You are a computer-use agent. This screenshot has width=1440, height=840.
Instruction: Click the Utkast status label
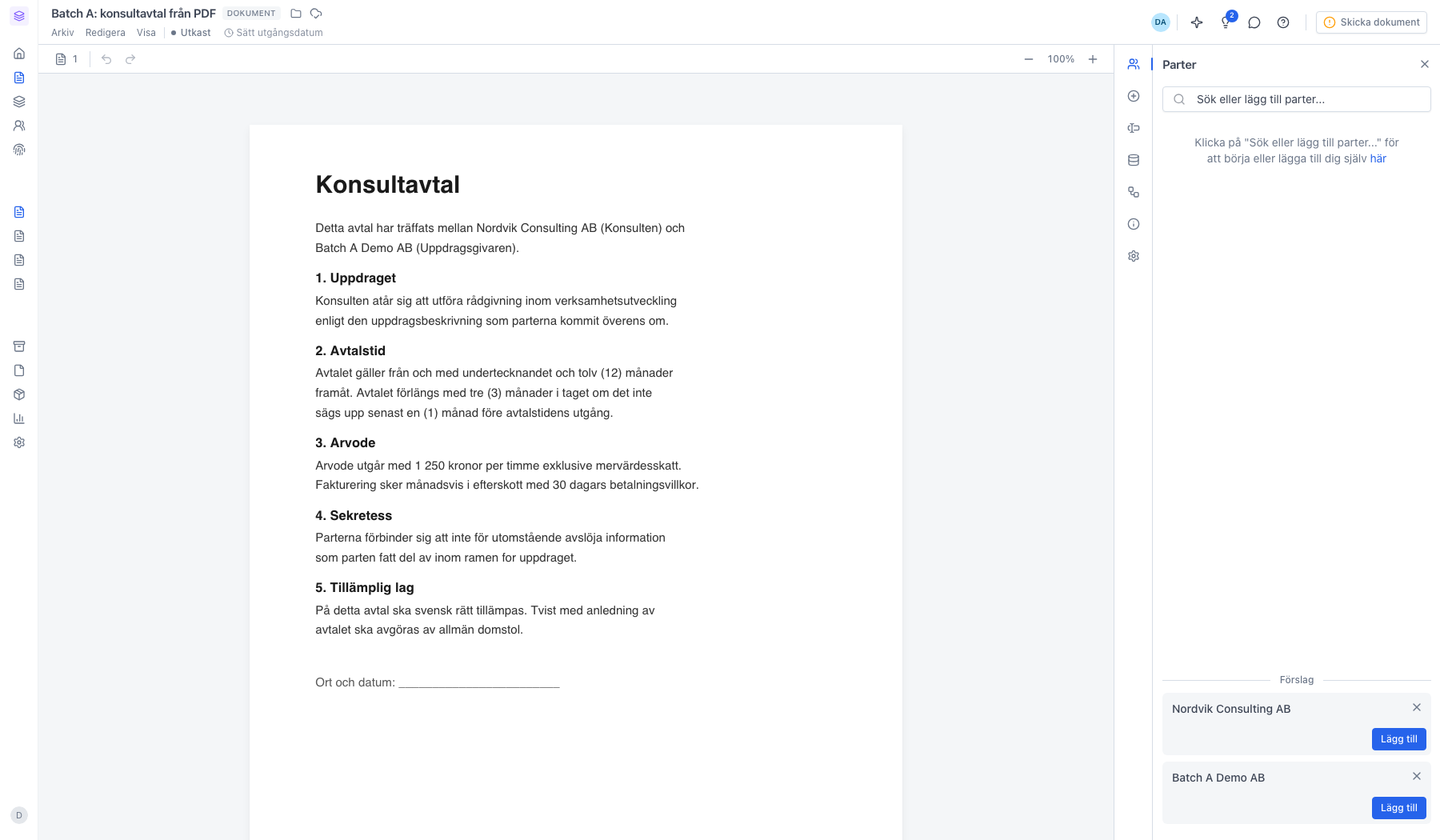point(191,33)
